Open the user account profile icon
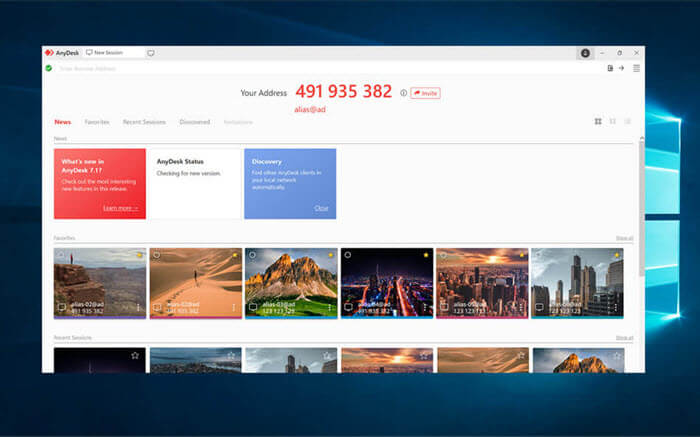Image resolution: width=700 pixels, height=437 pixels. 585,53
